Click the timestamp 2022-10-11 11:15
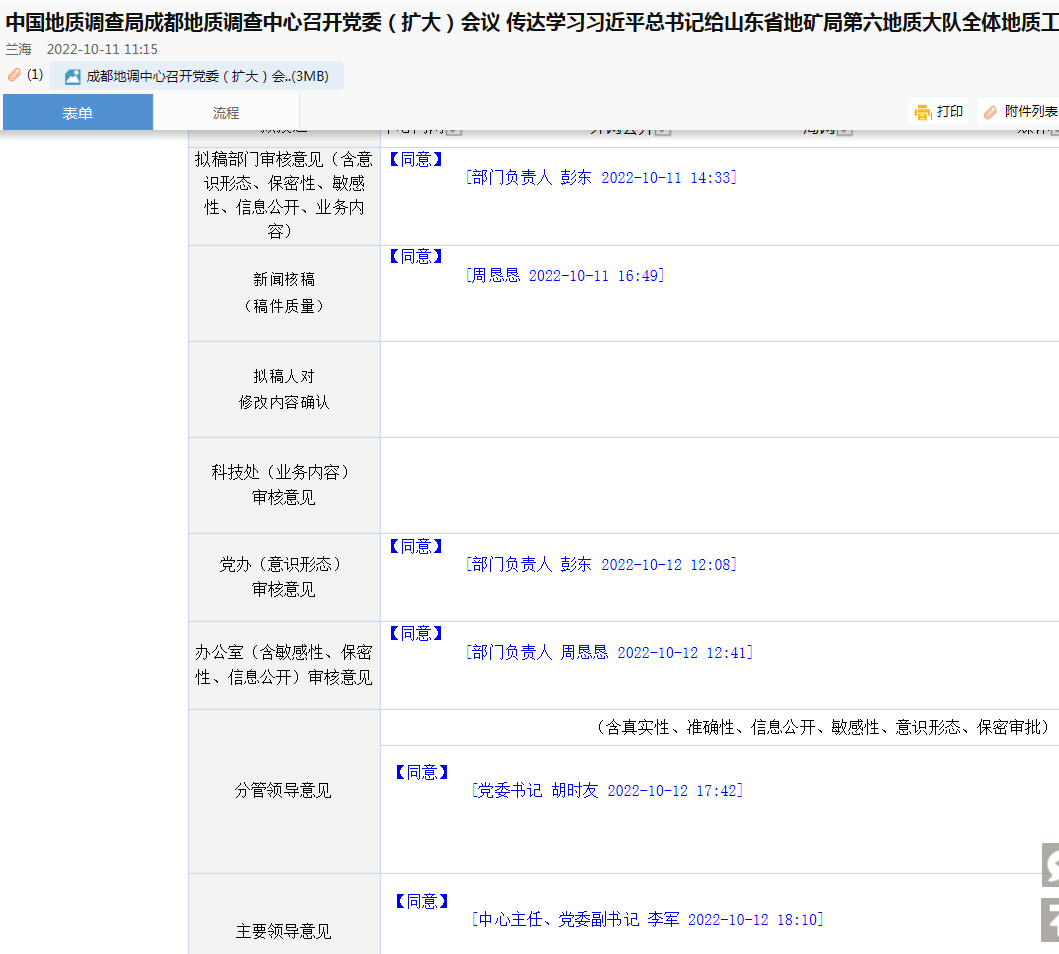The image size is (1059, 954). [102, 49]
